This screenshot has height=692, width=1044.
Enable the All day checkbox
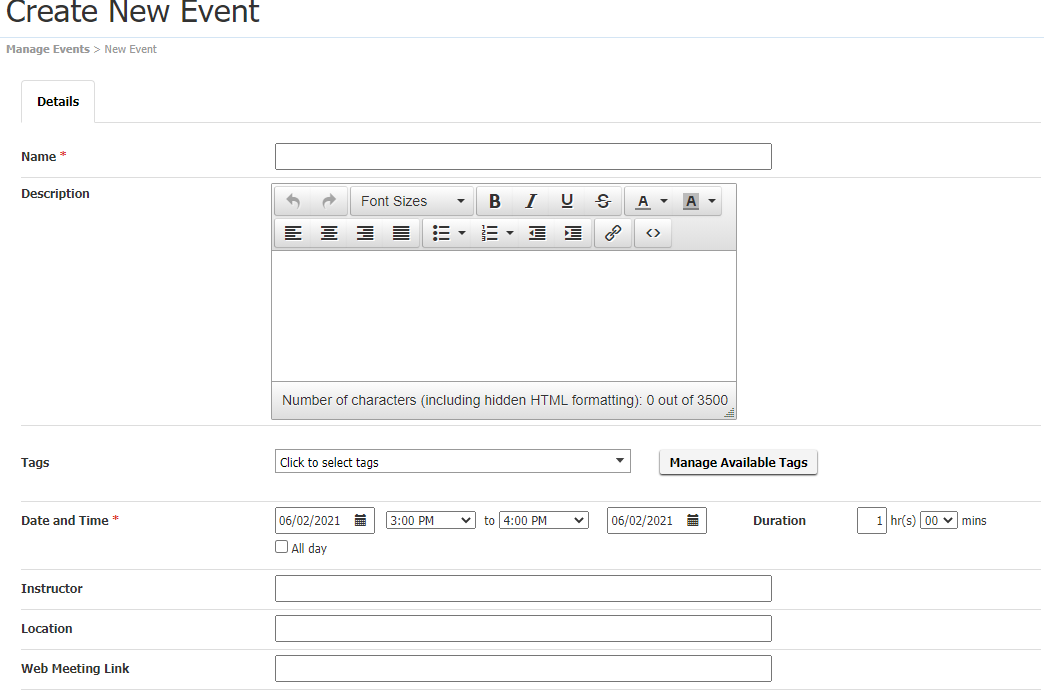coord(281,546)
